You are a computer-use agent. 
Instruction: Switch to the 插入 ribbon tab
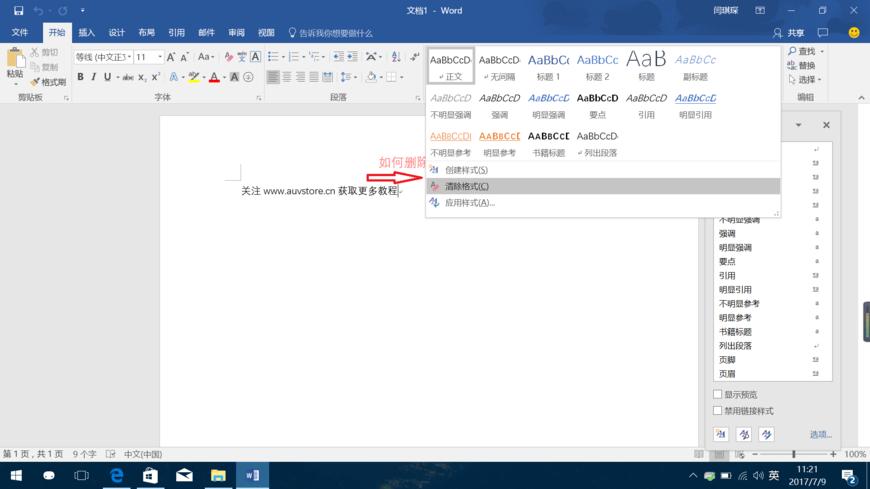(87, 32)
